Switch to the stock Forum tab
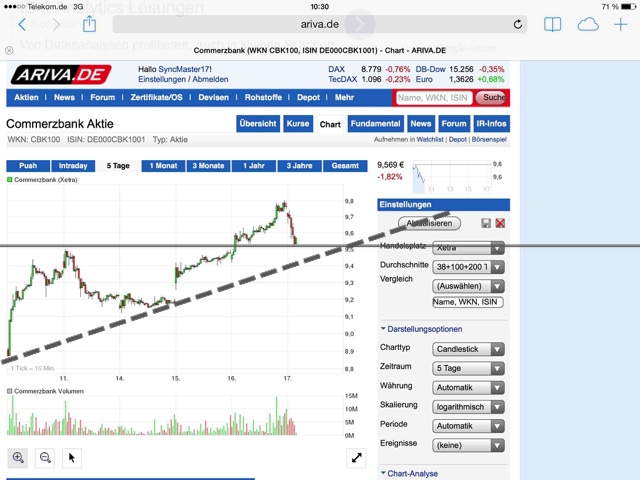This screenshot has height=480, width=640. (x=454, y=124)
